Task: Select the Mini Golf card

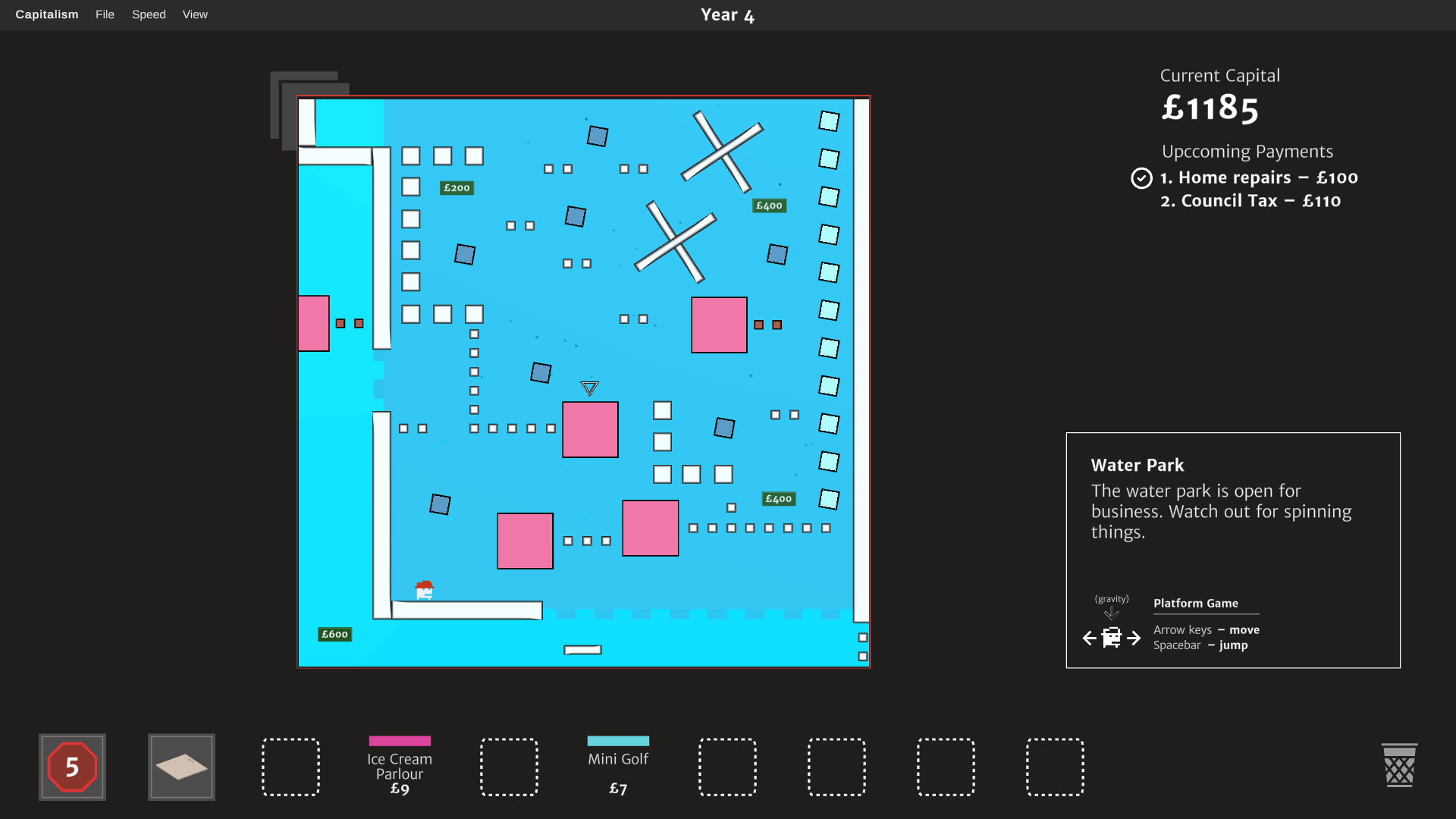Action: tap(618, 767)
